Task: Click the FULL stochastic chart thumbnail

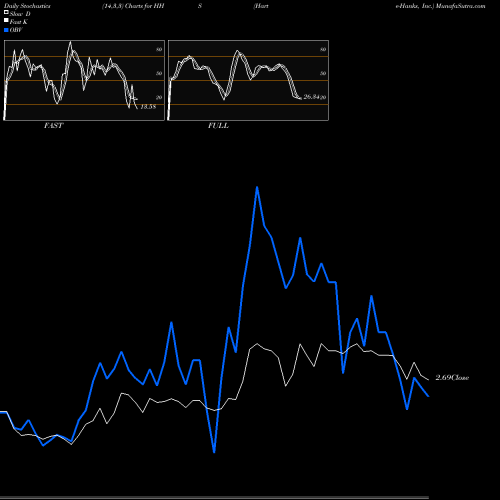Action: point(248,80)
